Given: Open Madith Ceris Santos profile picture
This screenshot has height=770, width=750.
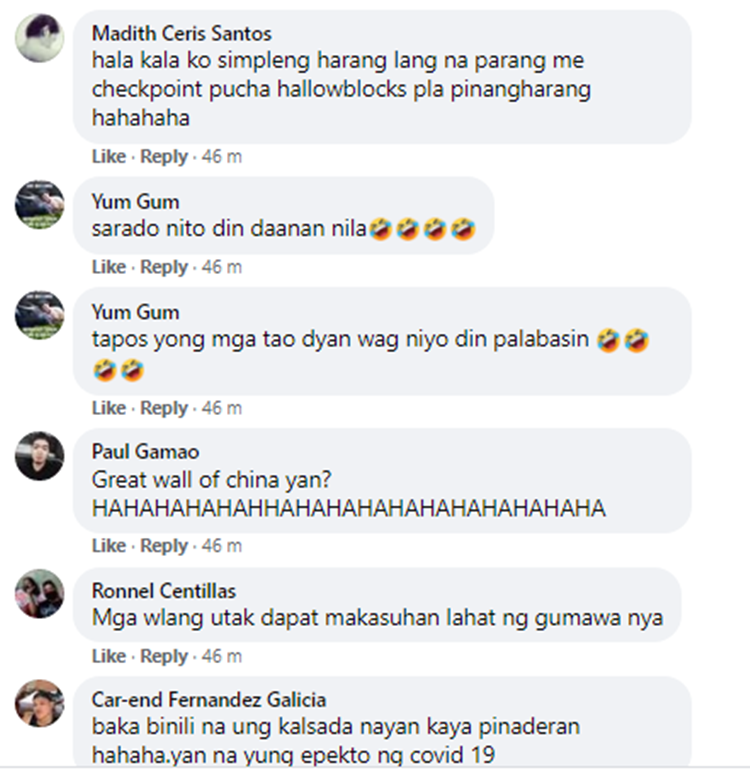Looking at the screenshot, I should click(39, 38).
